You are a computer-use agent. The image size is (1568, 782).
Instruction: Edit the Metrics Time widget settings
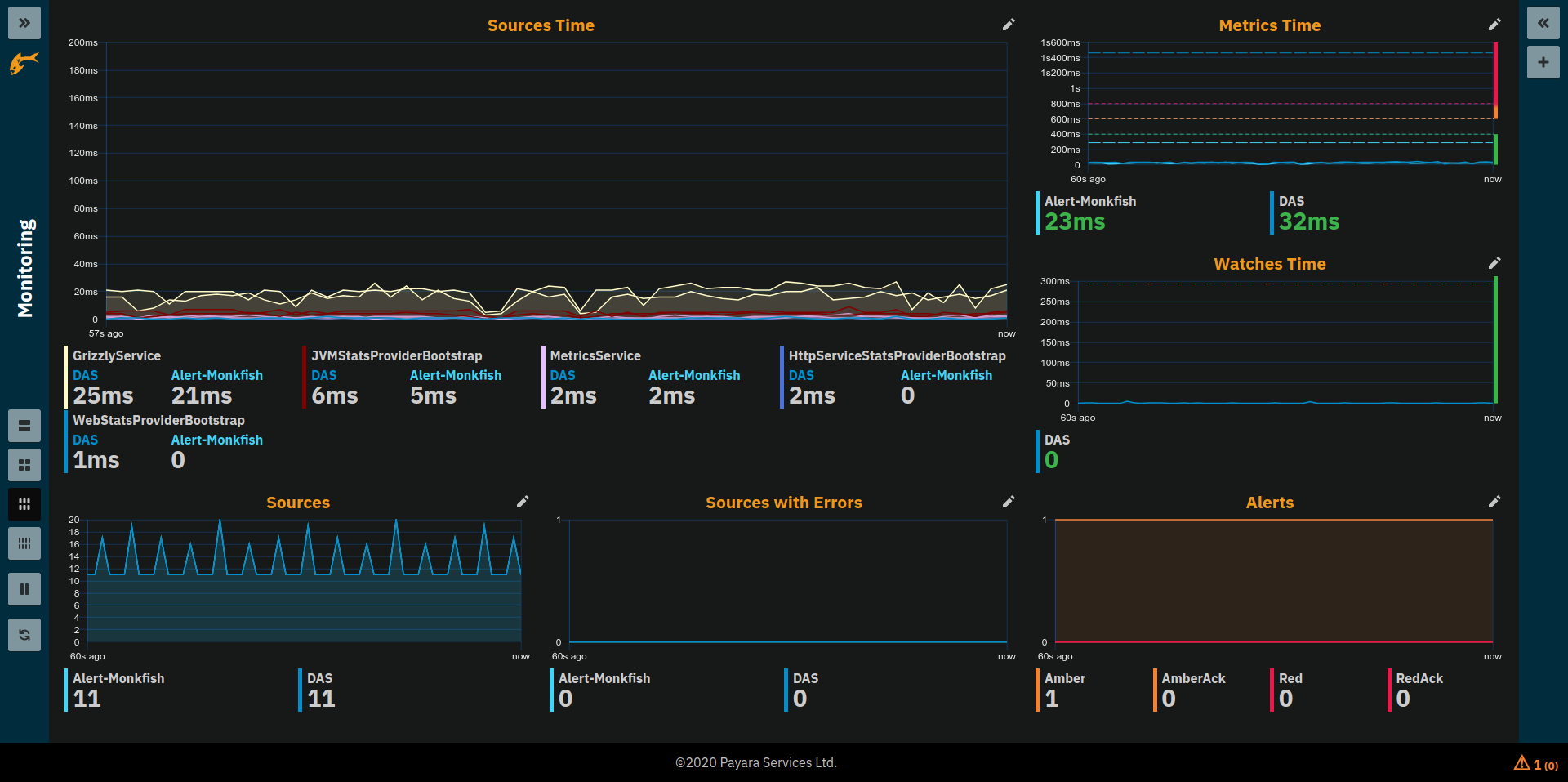coord(1494,25)
